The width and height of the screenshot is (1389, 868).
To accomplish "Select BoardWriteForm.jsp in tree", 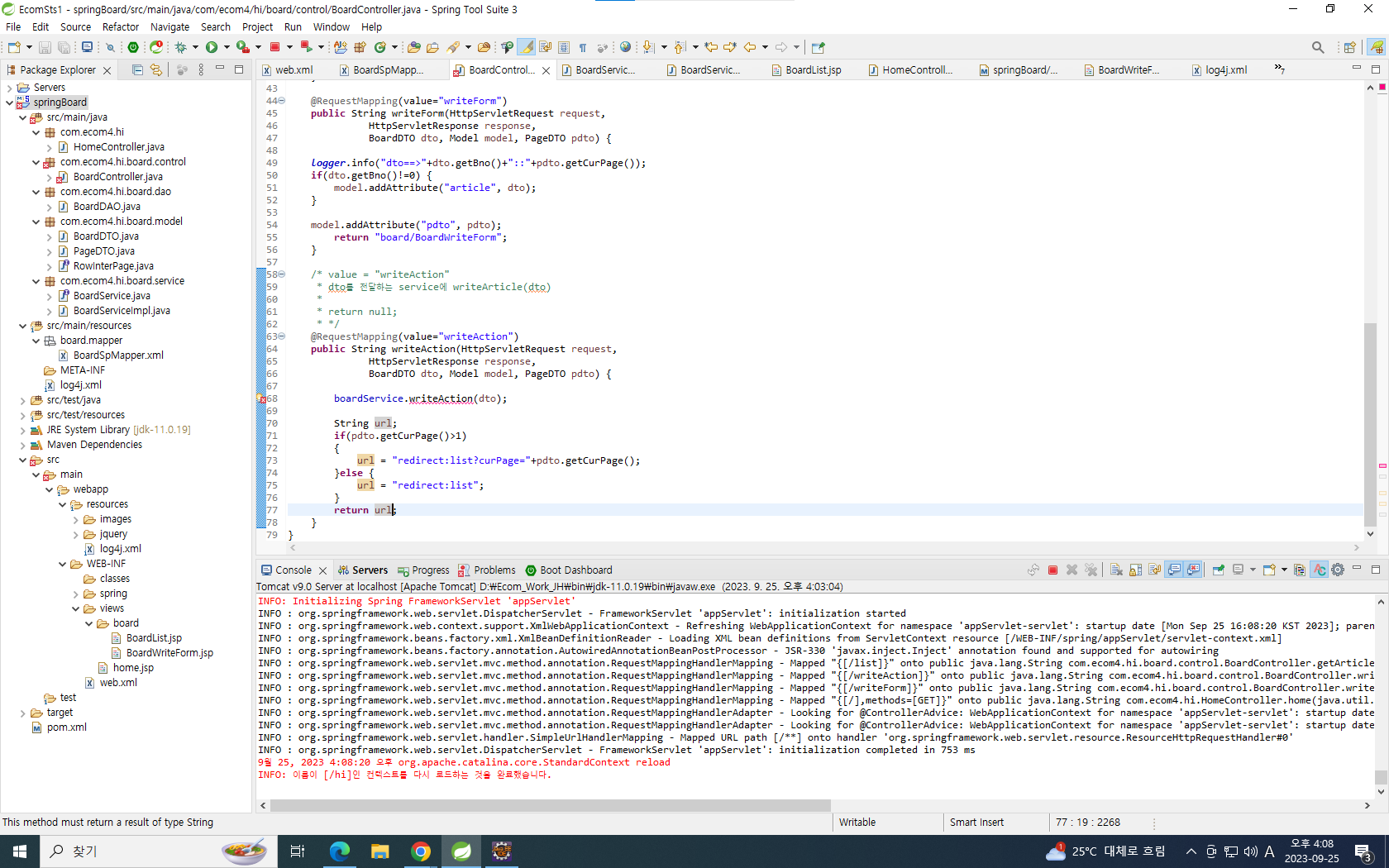I will 169,653.
